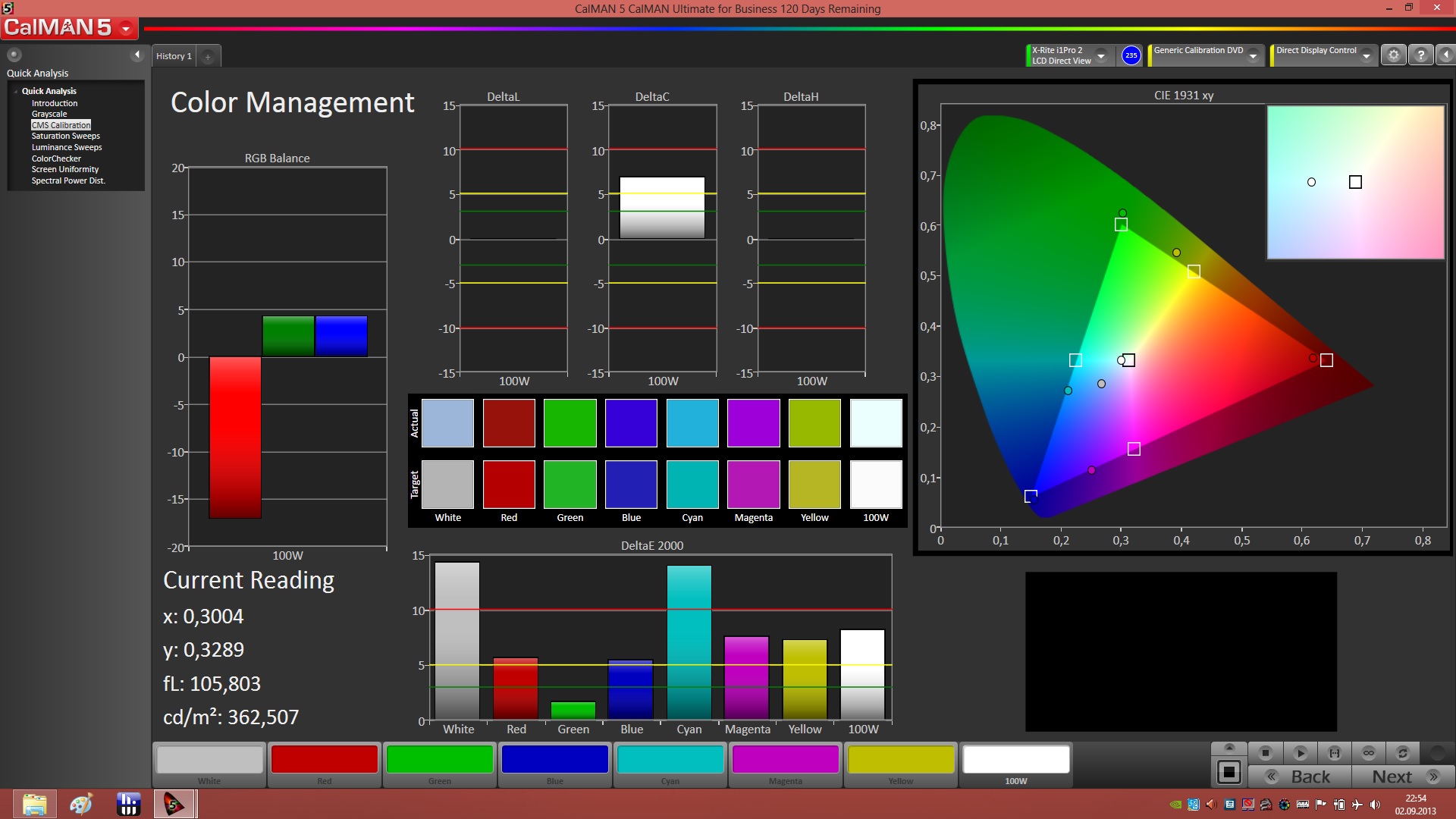Screen dimensions: 1456x819
Task: Toggle the black square pattern window button
Action: (1228, 773)
